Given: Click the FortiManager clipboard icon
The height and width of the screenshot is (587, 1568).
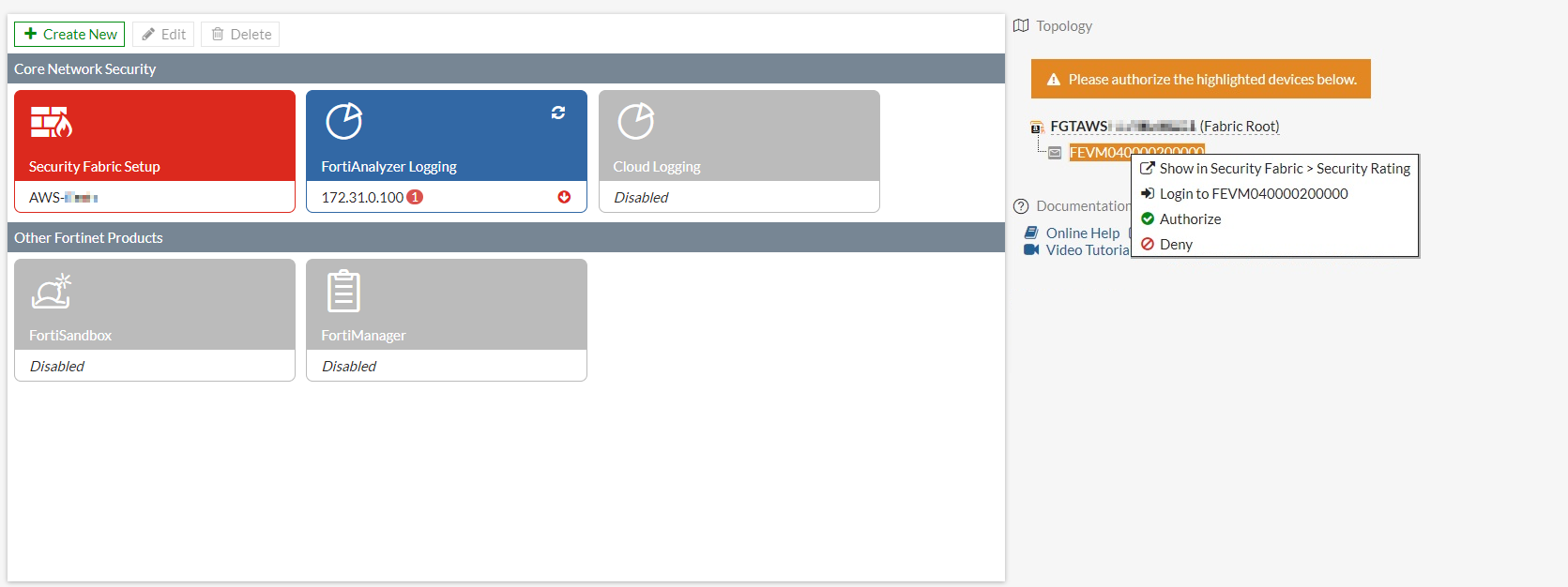Looking at the screenshot, I should point(343,291).
